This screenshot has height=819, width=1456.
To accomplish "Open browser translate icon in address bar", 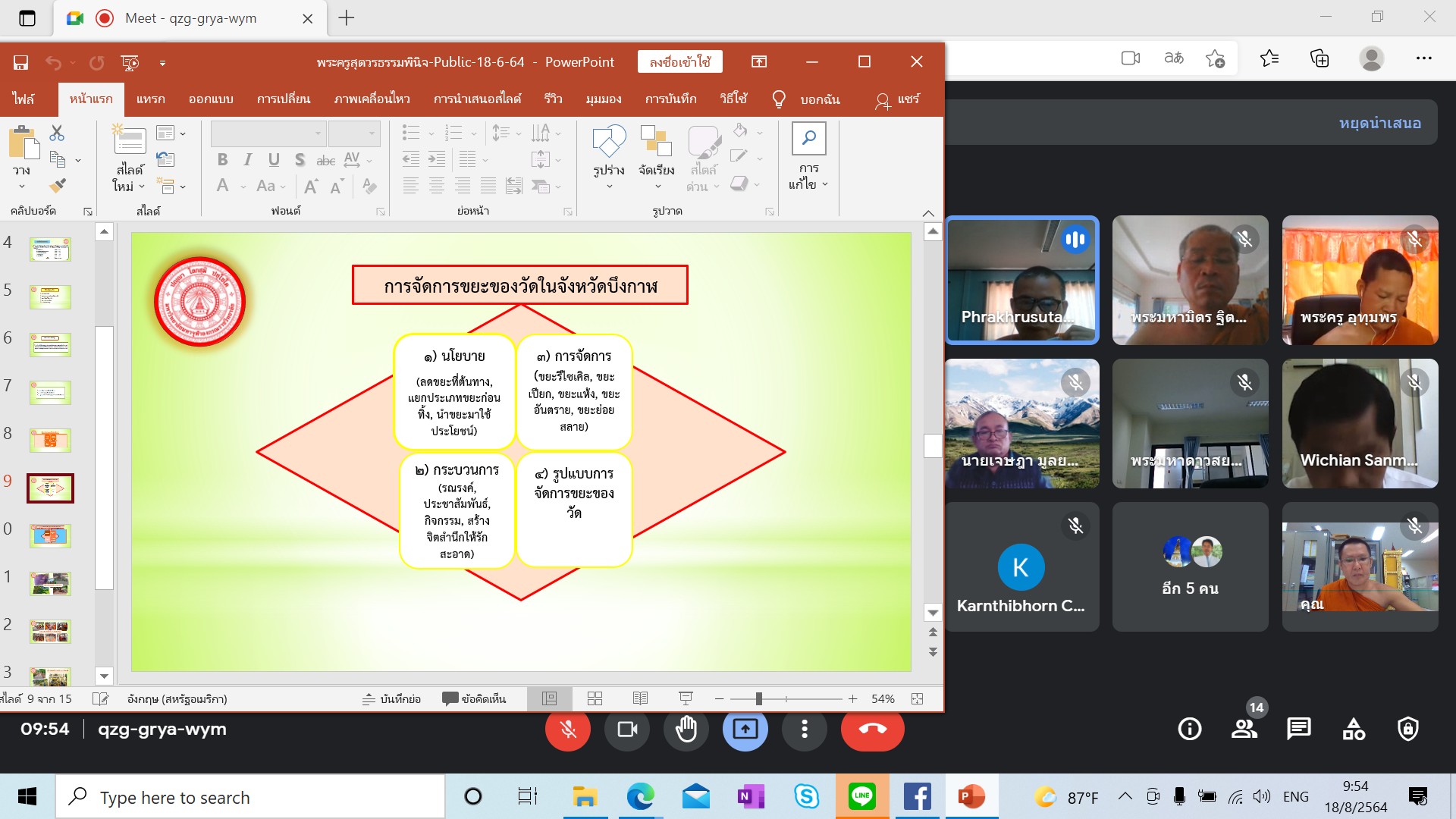I will tap(1173, 58).
